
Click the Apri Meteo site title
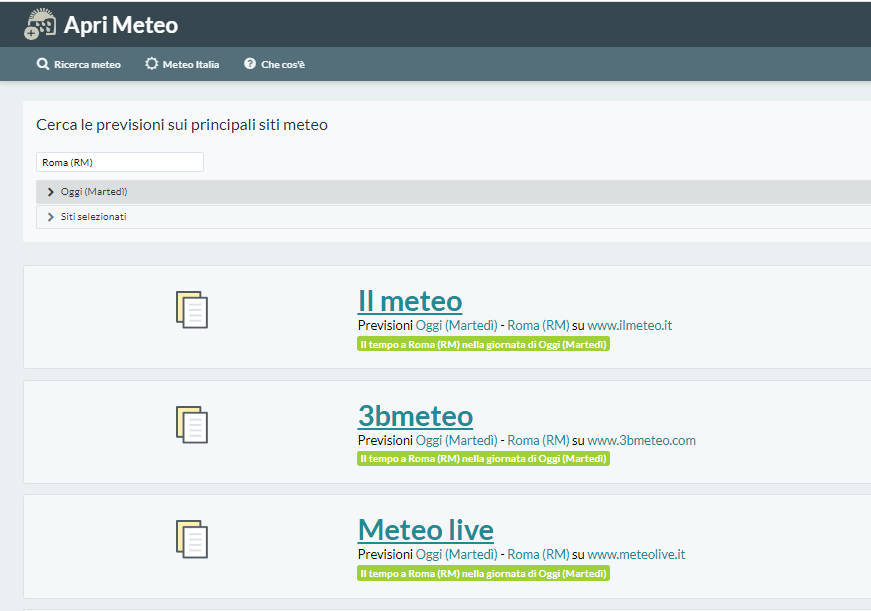pos(121,25)
